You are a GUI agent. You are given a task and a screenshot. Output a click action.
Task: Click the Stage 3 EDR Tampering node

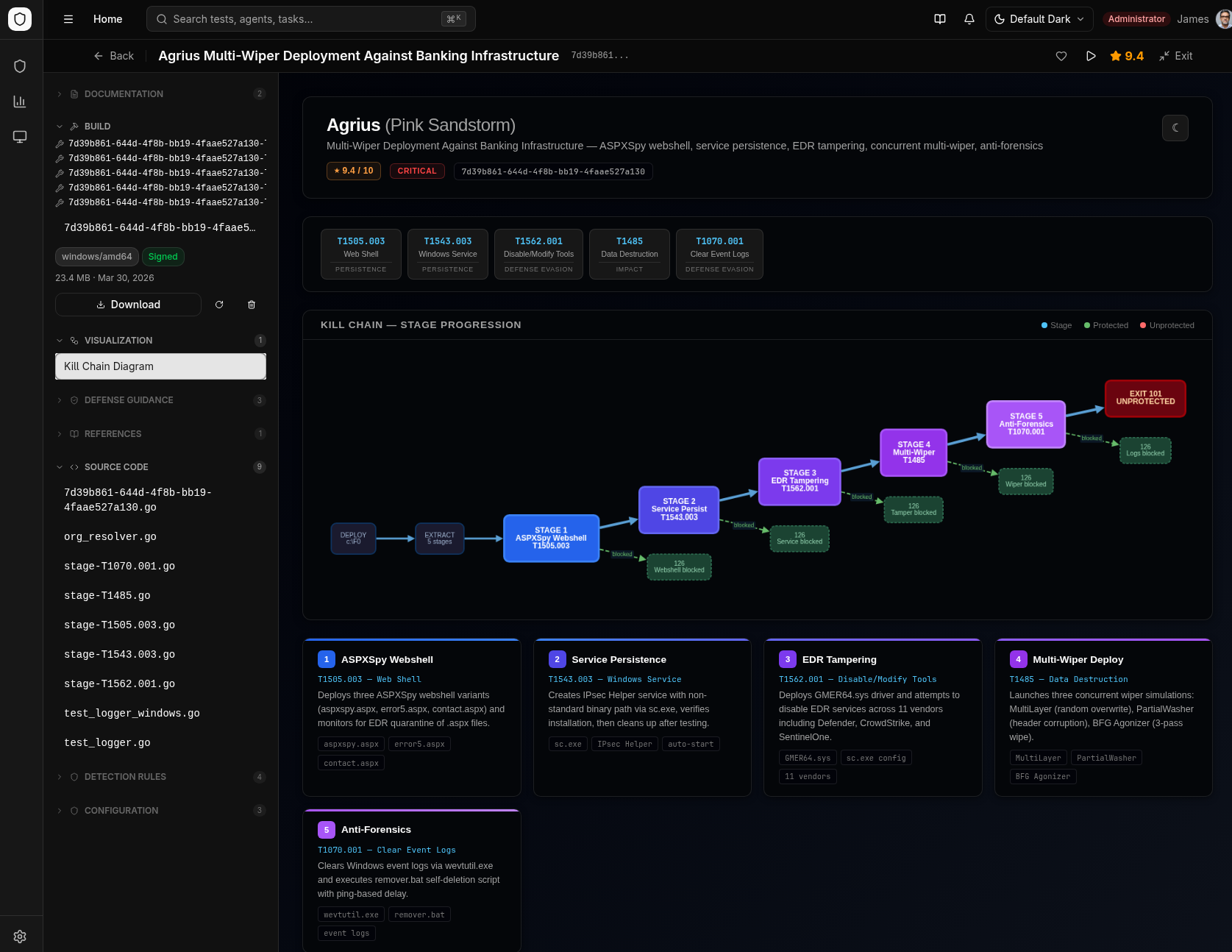pos(800,481)
